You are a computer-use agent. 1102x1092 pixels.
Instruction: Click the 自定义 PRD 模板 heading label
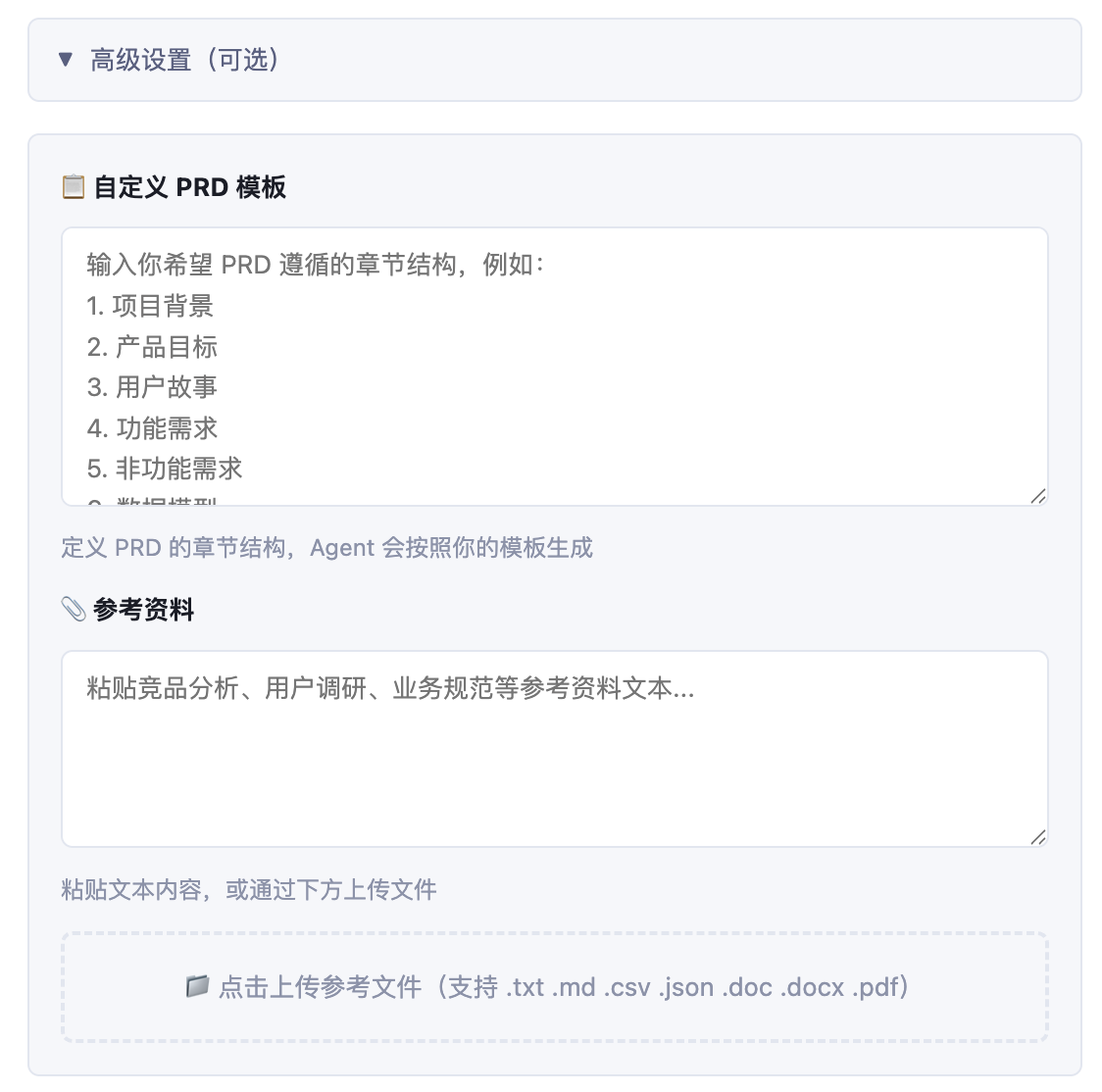tap(190, 187)
